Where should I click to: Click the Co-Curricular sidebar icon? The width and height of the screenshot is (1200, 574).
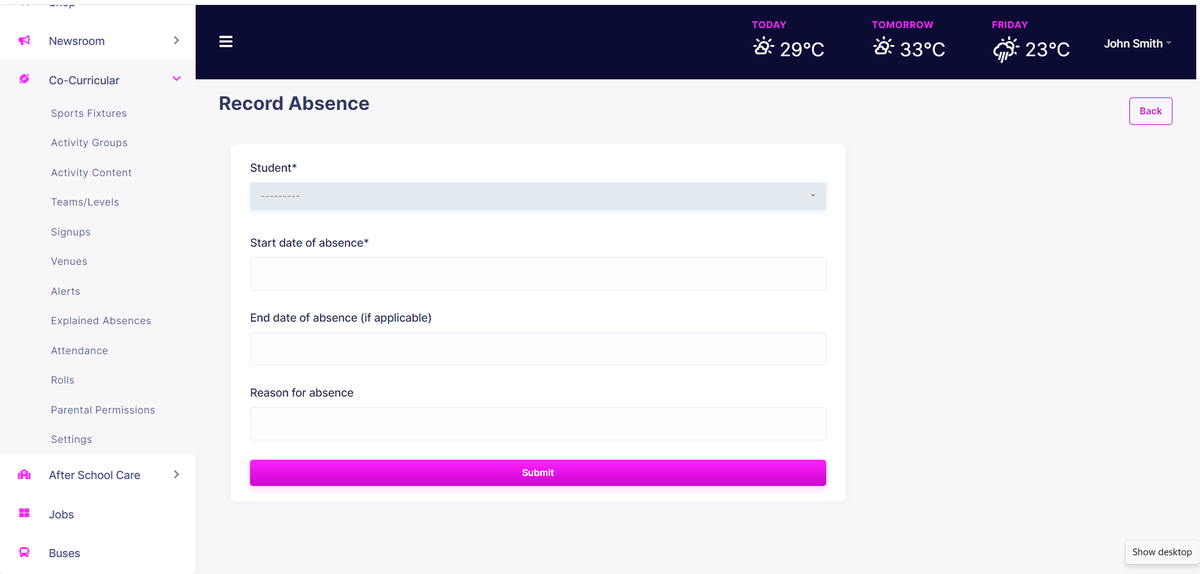(x=25, y=80)
